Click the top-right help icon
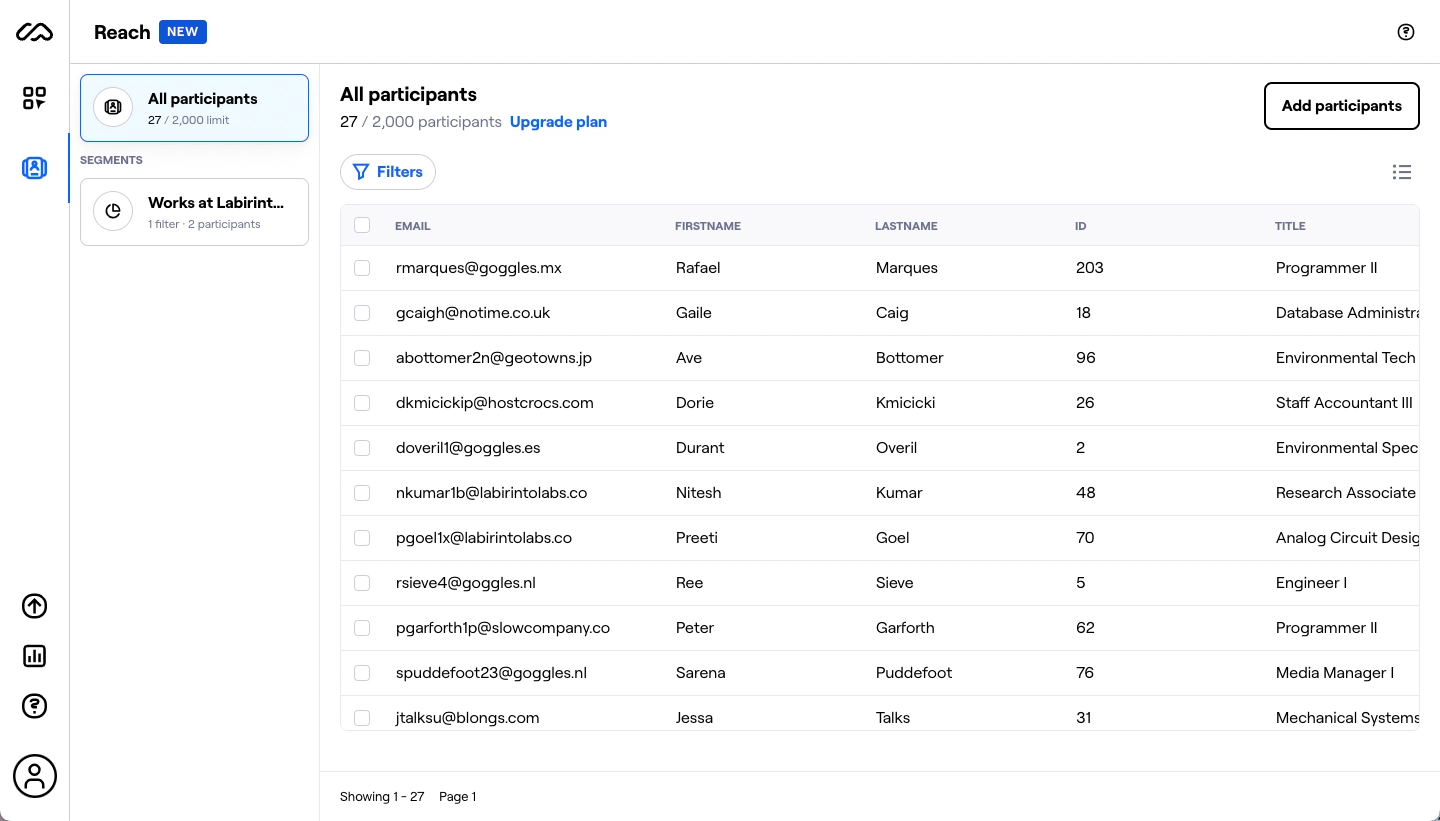 (1406, 32)
